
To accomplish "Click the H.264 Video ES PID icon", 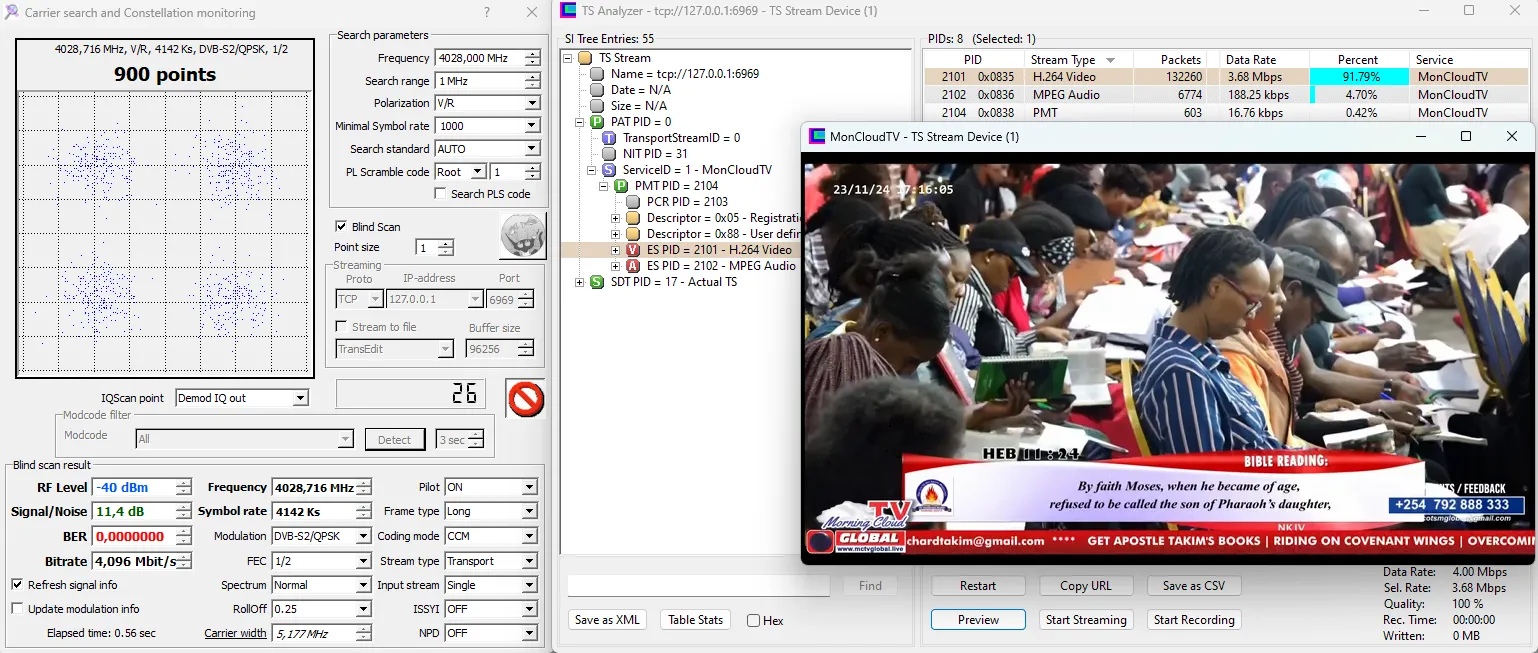I will (x=633, y=250).
